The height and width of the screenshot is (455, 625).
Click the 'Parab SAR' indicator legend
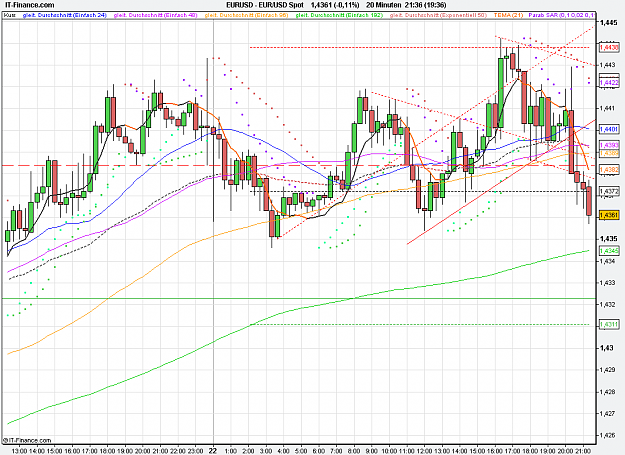562,15
